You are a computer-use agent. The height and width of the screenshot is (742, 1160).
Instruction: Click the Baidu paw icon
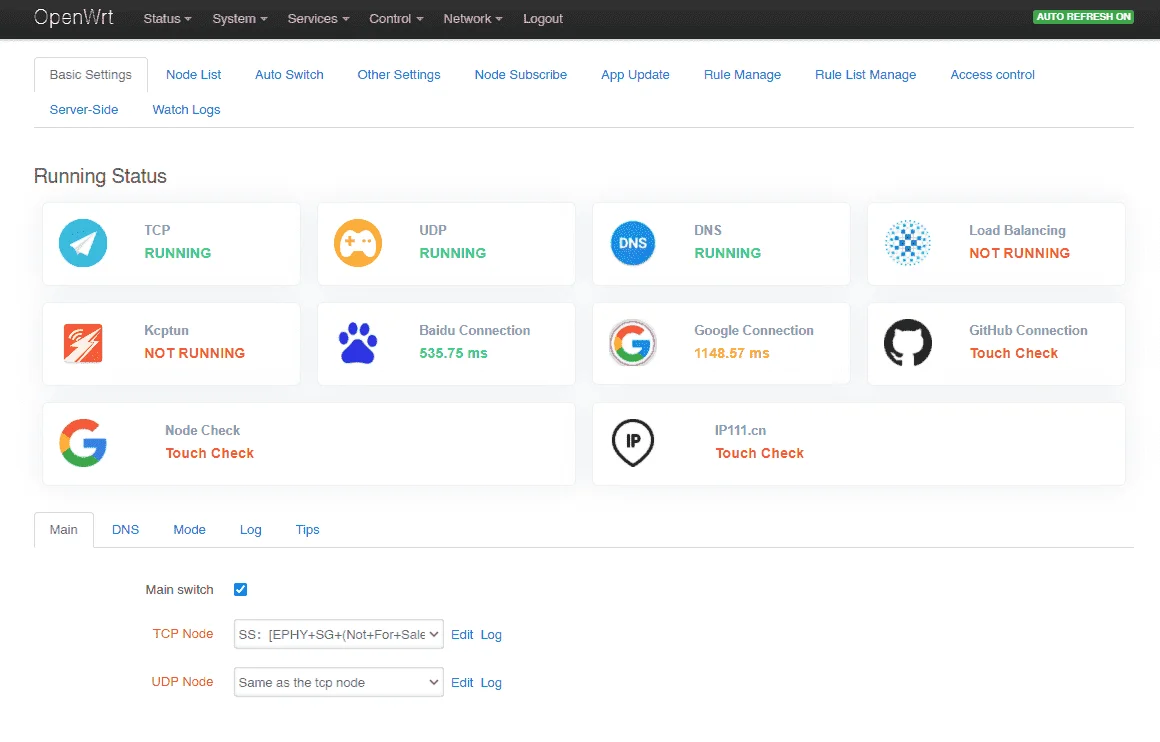click(358, 343)
